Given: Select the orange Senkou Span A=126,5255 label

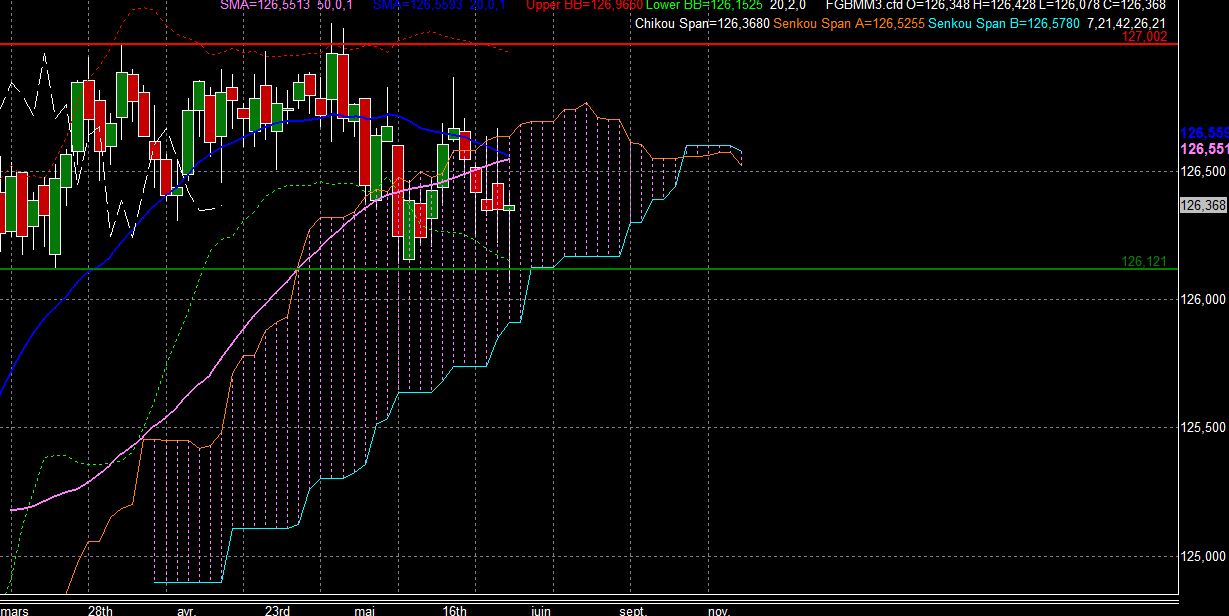Looking at the screenshot, I should (x=848, y=24).
